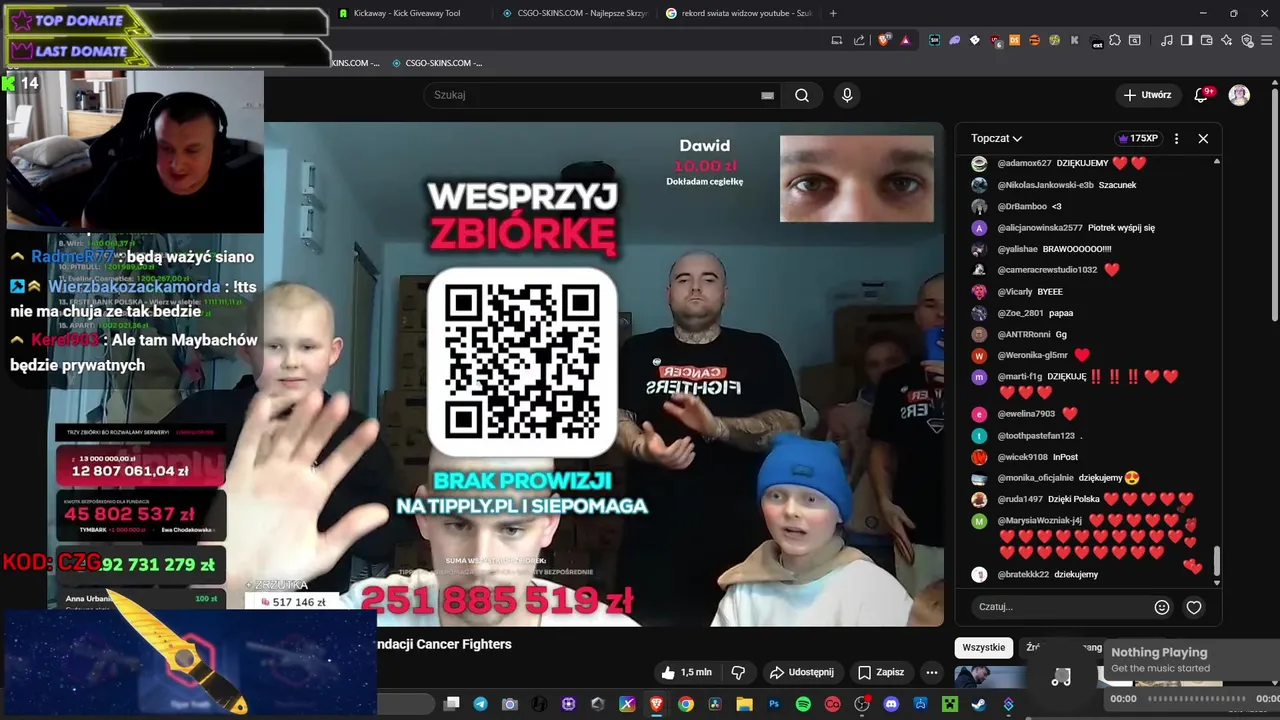Open the 175 XP chat points badge

click(1136, 138)
